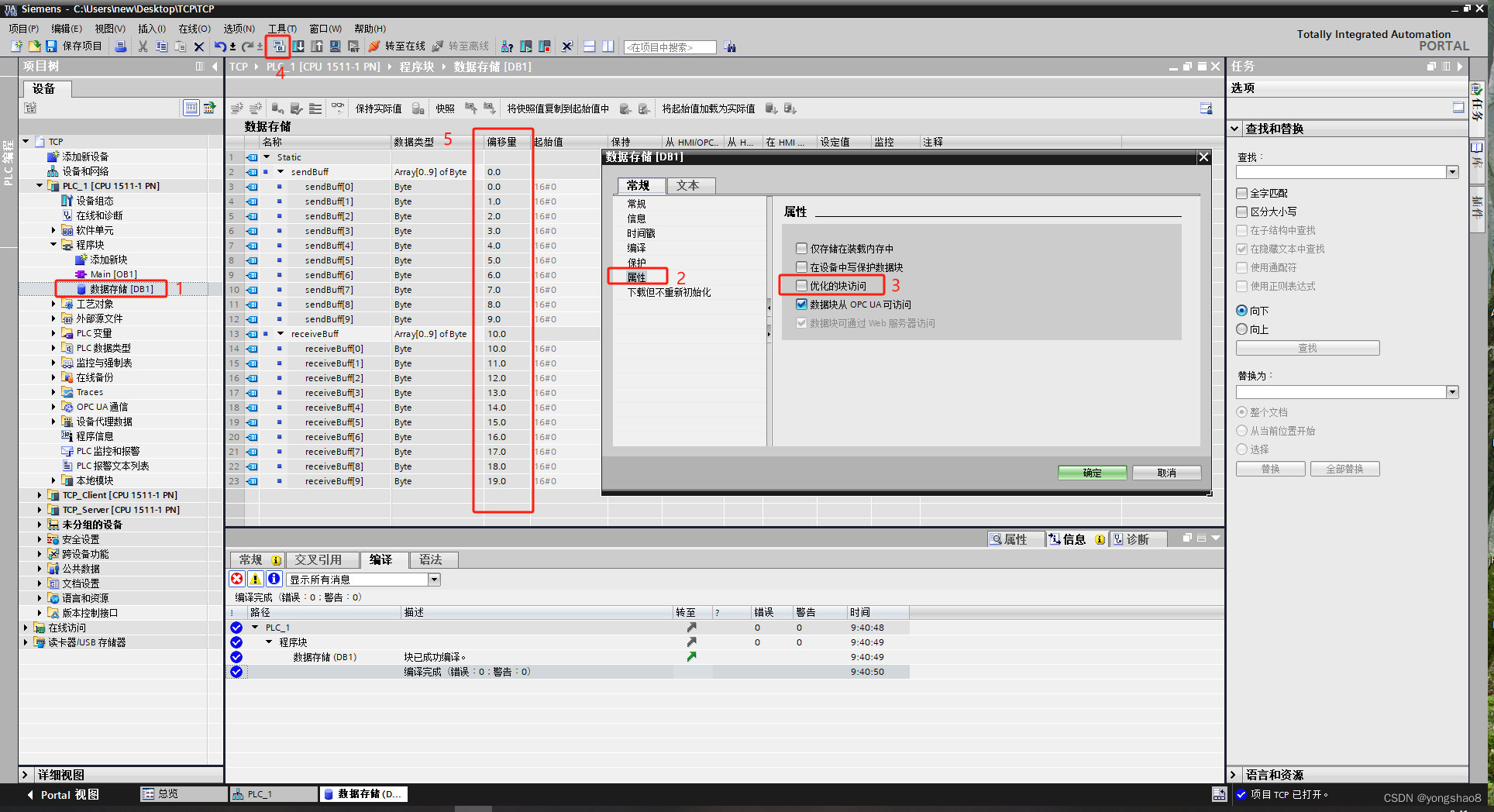
Task: Collapse the receiveBuff array row
Action: [281, 334]
